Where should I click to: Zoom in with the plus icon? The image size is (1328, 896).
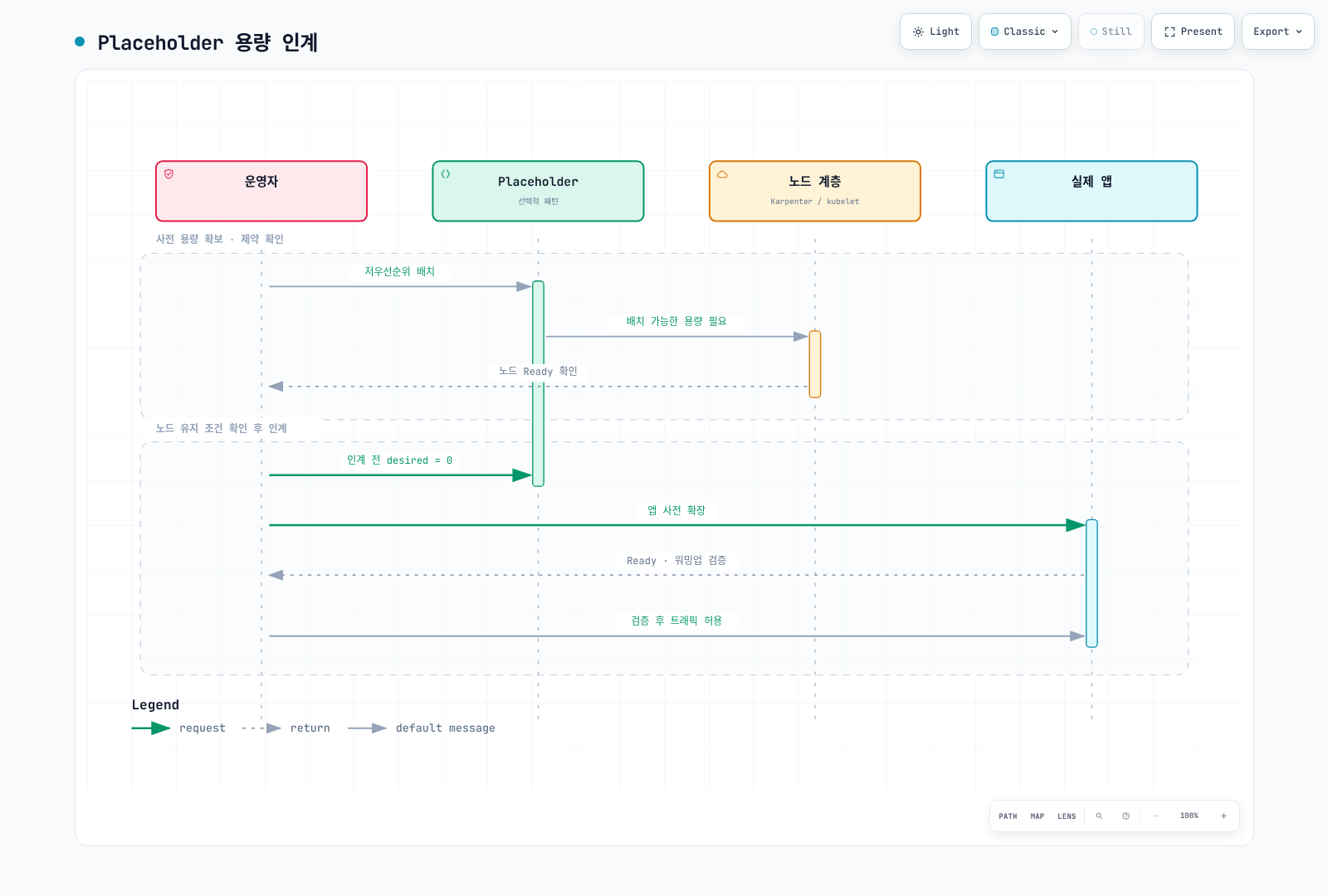[x=1223, y=816]
